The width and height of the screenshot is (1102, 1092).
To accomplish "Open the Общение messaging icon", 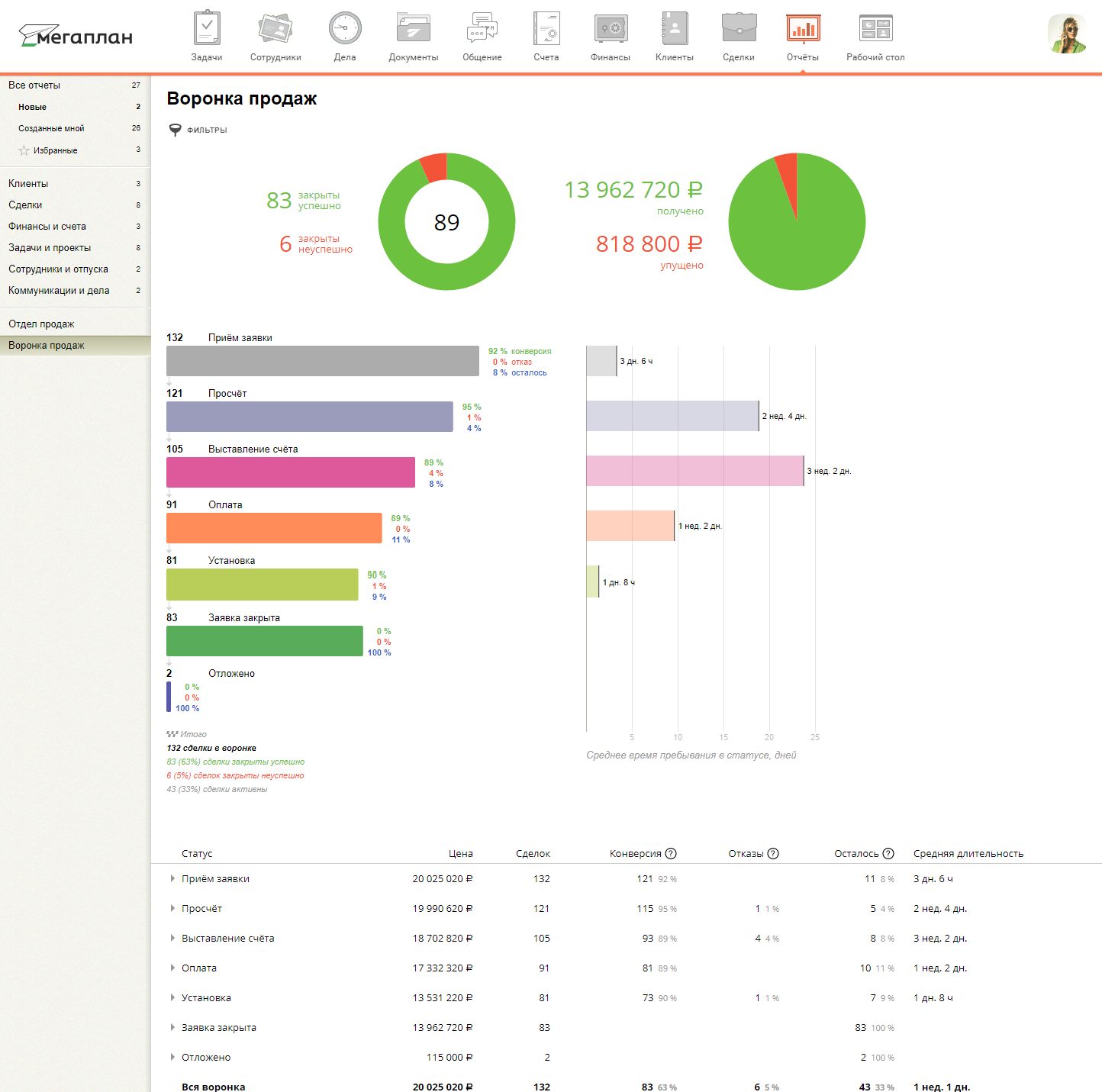I will (x=482, y=33).
